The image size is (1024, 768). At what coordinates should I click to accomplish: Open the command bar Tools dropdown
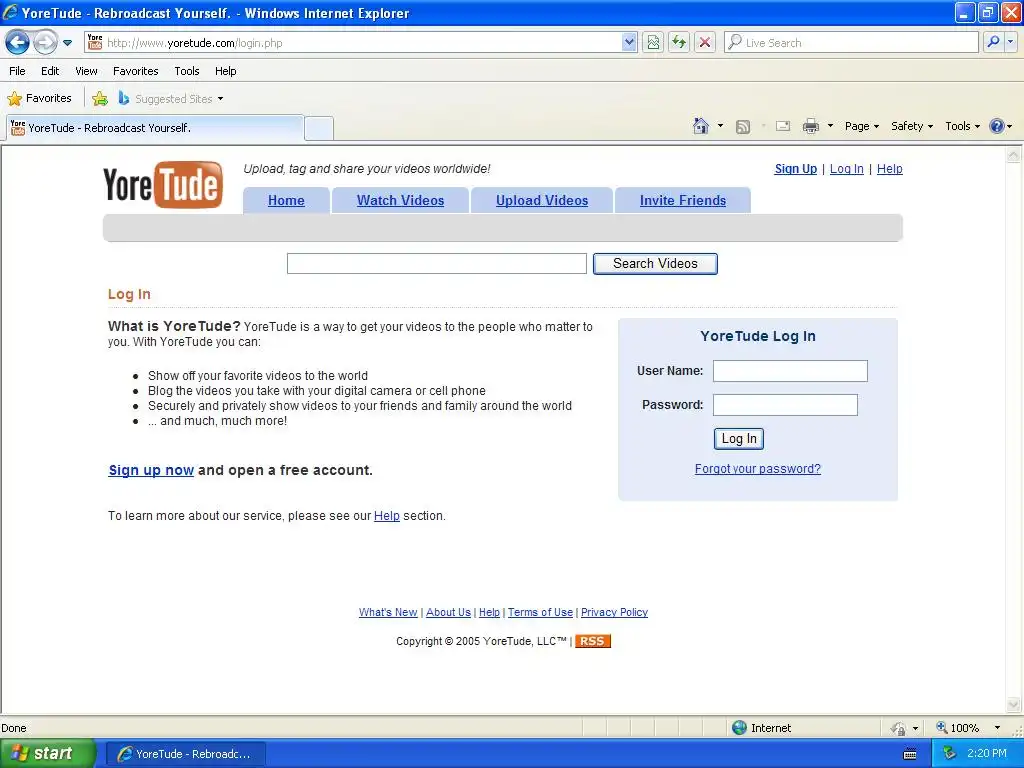pyautogui.click(x=962, y=126)
